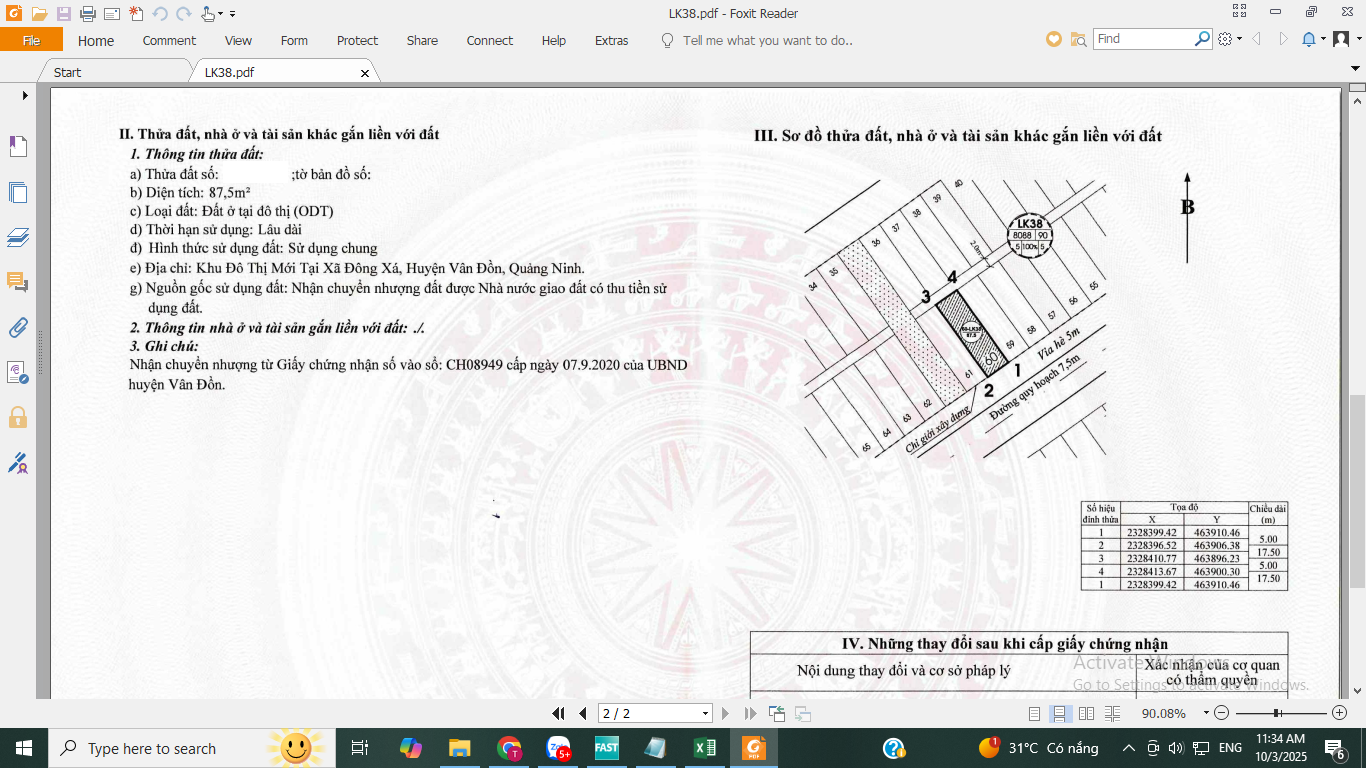Enable continuous page view mode
This screenshot has height=768, width=1366.
pos(1060,713)
